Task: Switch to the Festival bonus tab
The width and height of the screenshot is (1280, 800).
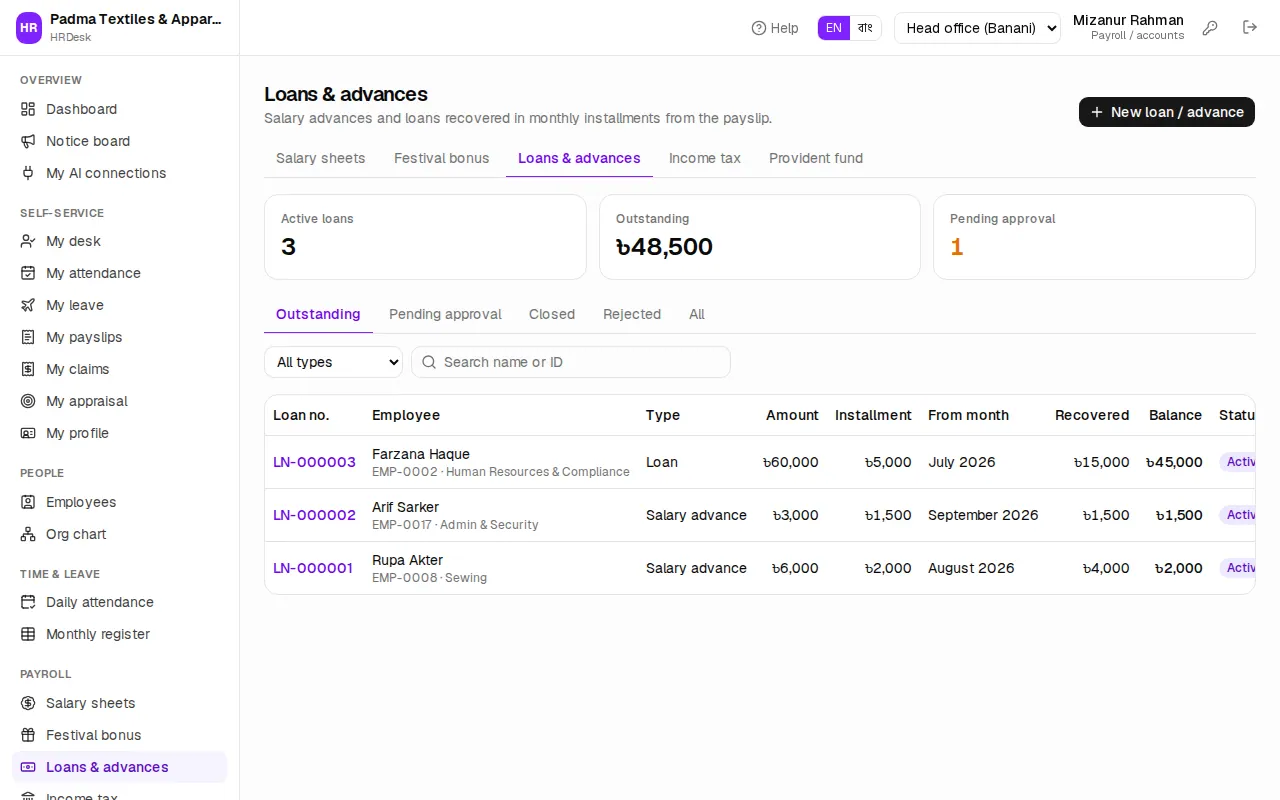Action: tap(442, 158)
